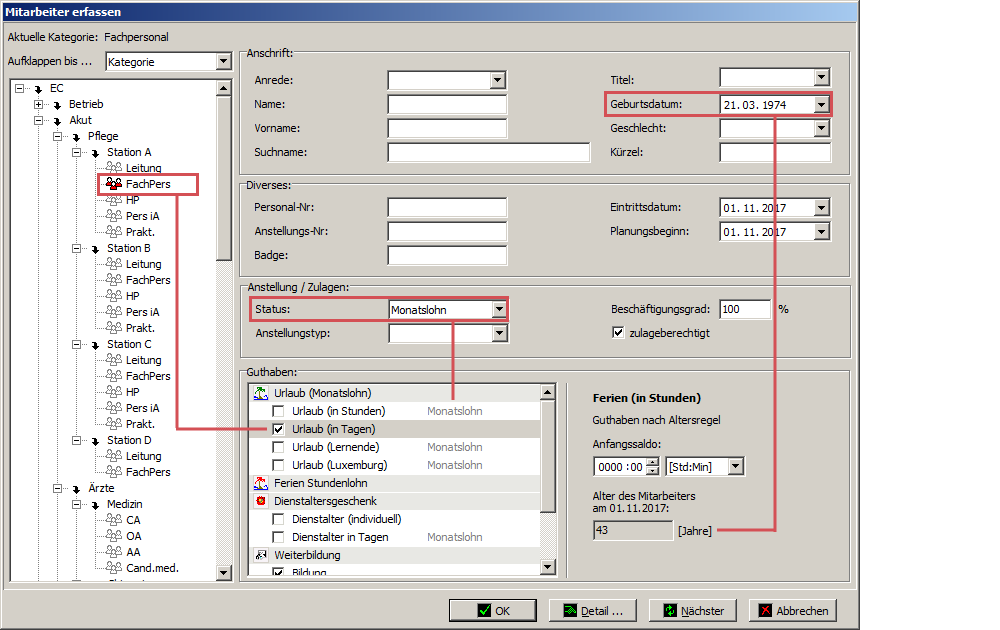
Task: Uncheck the Urlaub (in Tagen) checkbox
Action: [279, 429]
